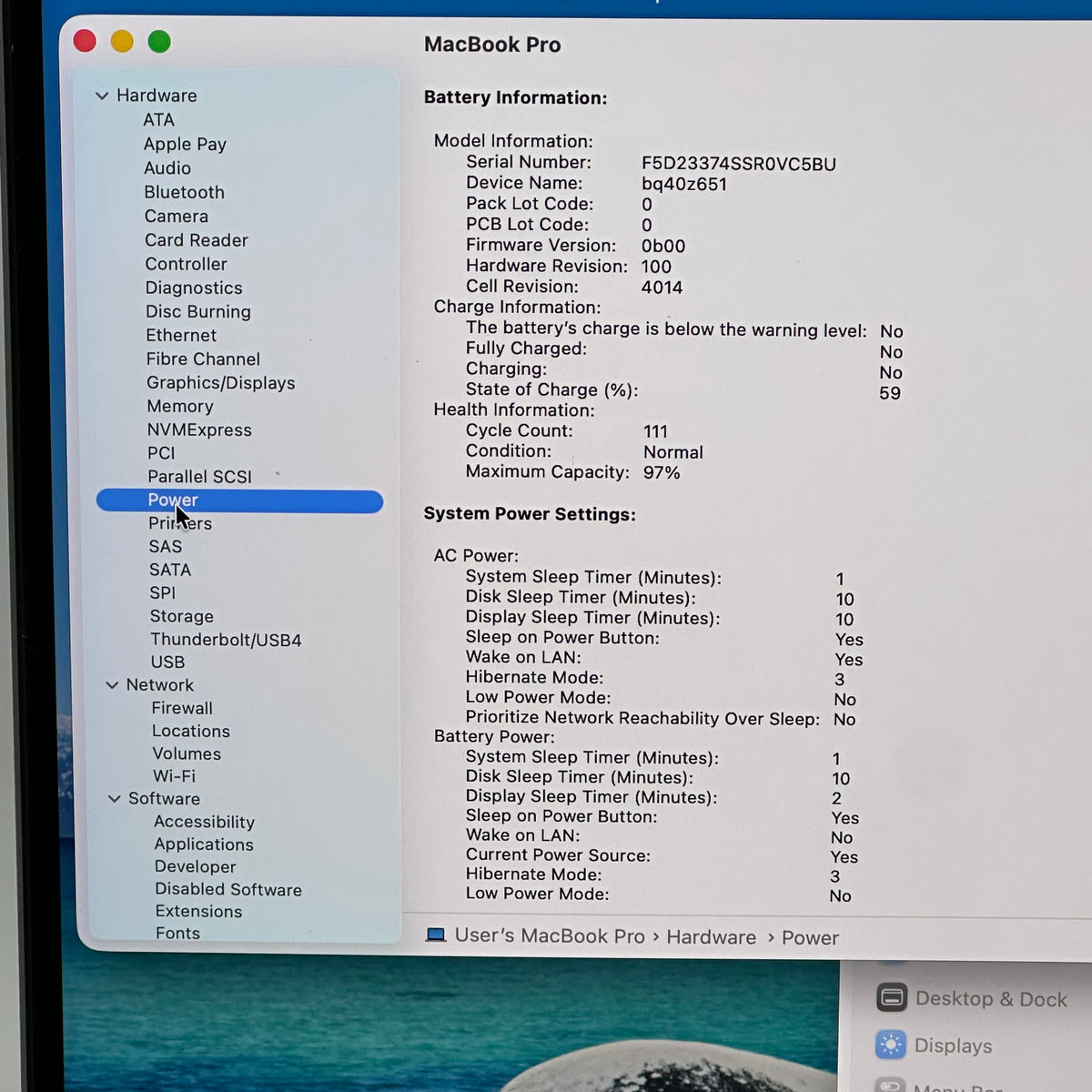Open Desktop & Dock in System Settings
The image size is (1092, 1092).
pyautogui.click(x=991, y=999)
